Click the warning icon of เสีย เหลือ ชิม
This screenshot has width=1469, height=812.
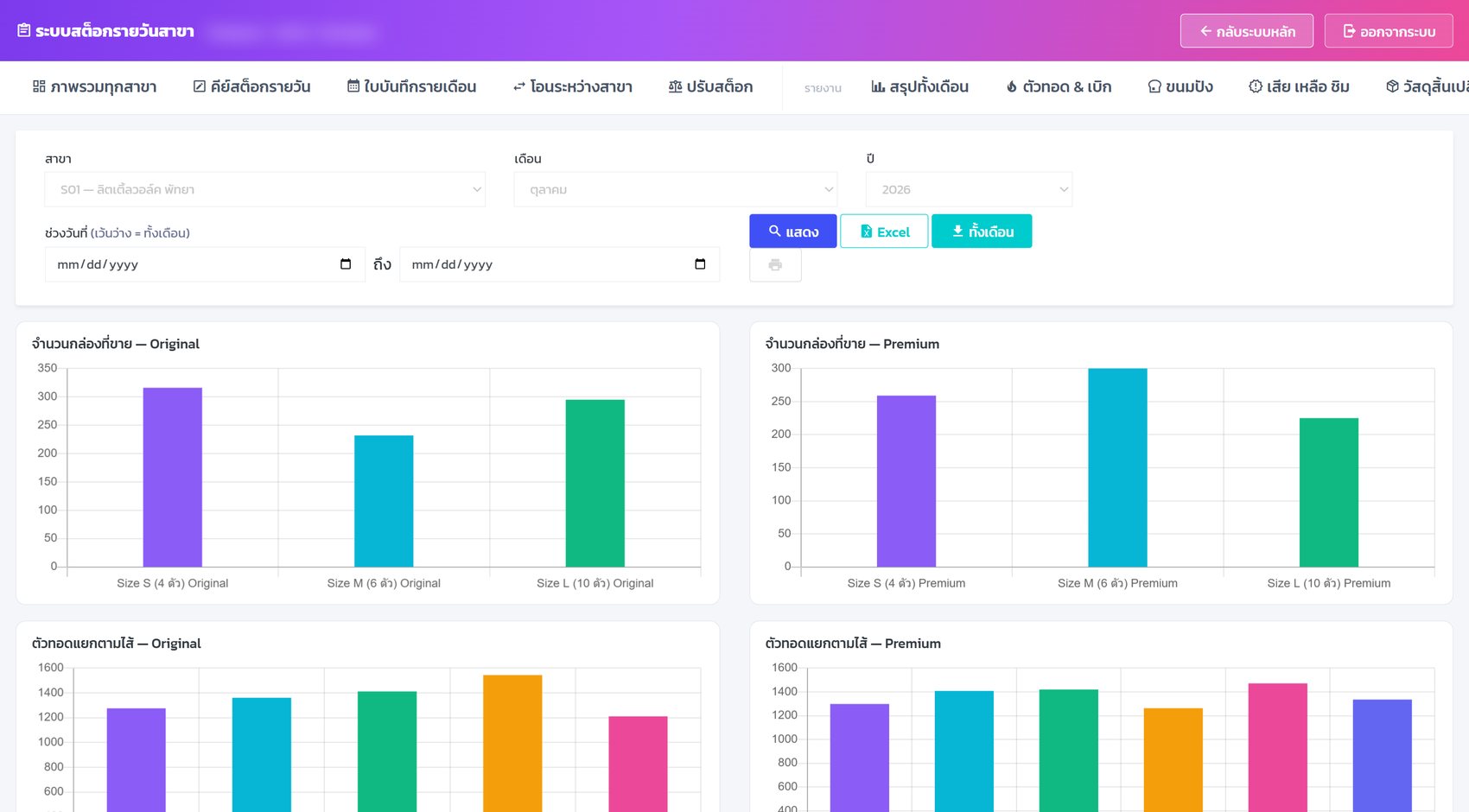pos(1256,86)
